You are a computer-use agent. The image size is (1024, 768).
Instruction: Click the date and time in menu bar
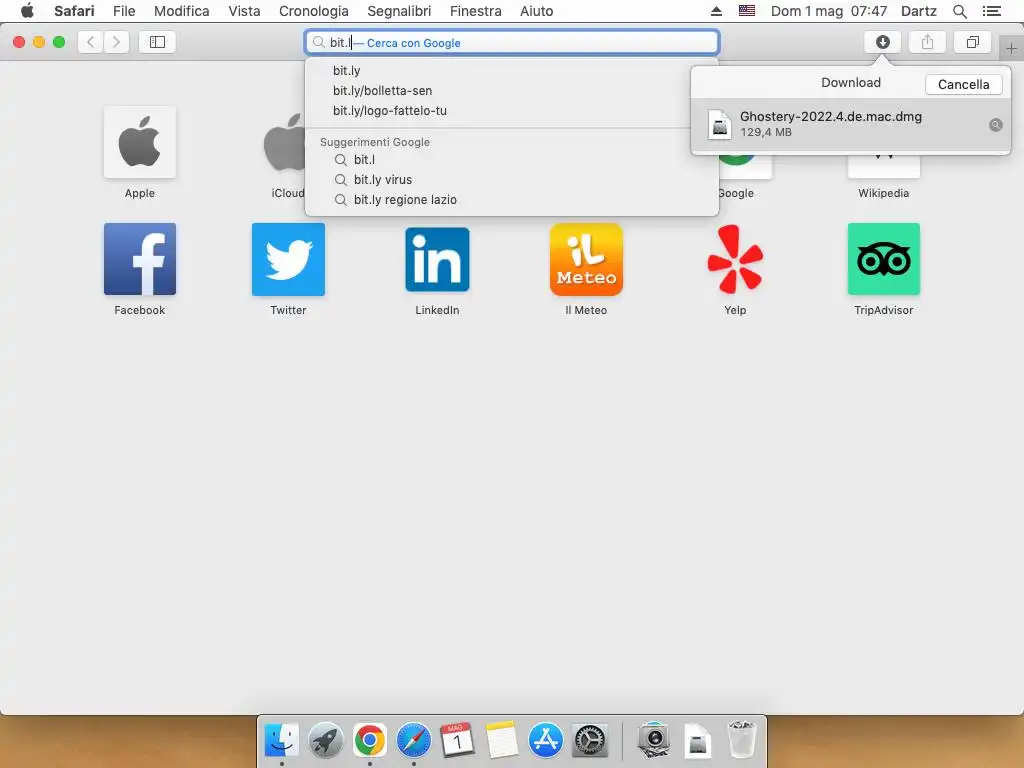(829, 11)
